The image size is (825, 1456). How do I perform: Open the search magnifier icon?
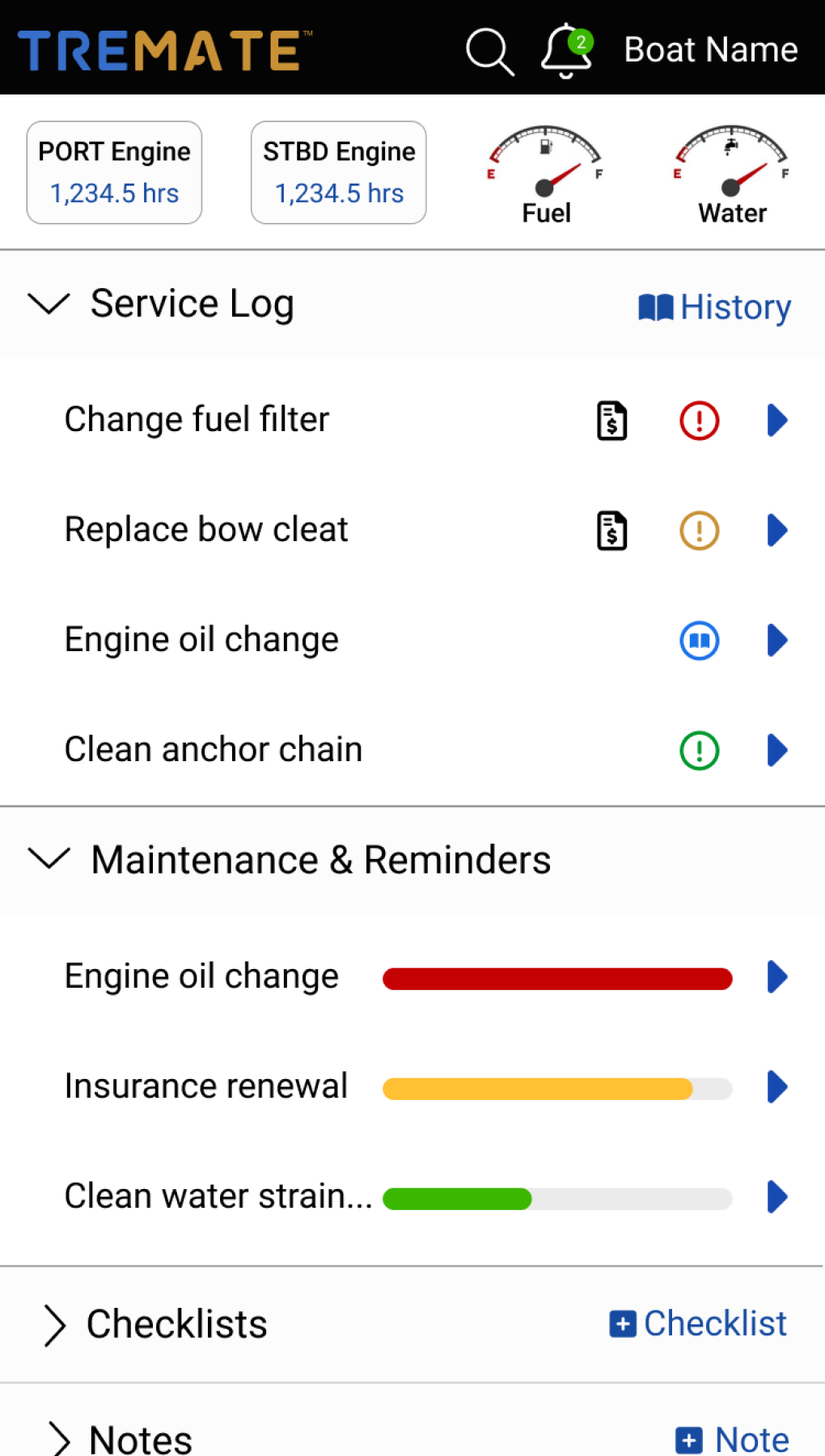click(489, 51)
